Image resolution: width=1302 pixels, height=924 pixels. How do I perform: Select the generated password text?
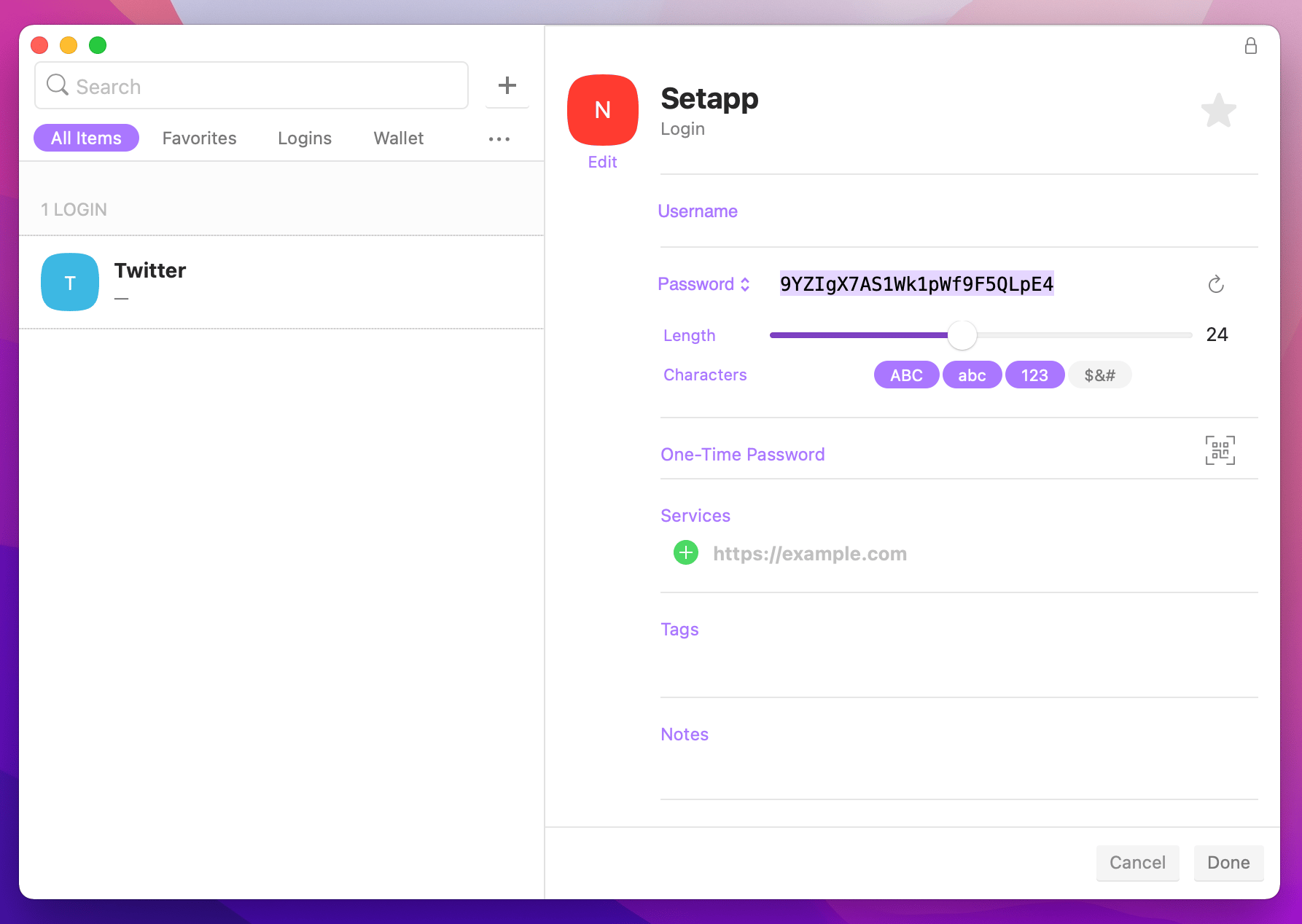[x=916, y=284]
